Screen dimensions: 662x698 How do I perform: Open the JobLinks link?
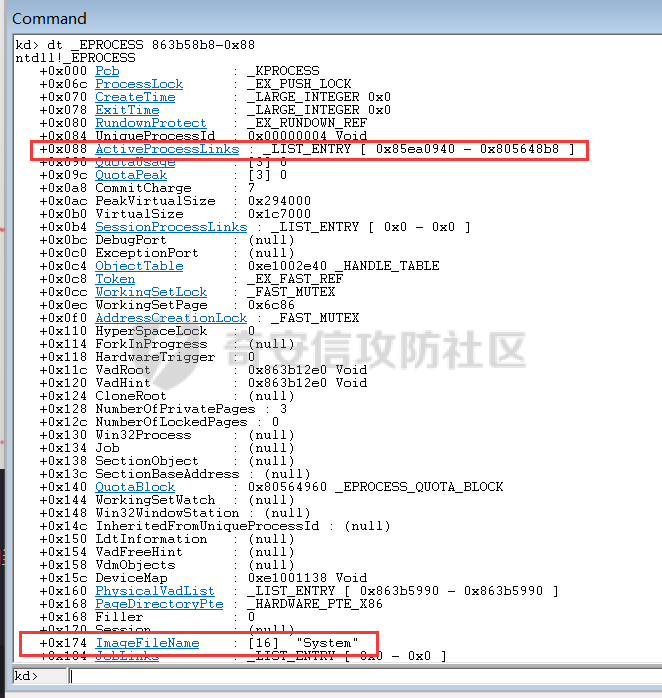coord(127,656)
